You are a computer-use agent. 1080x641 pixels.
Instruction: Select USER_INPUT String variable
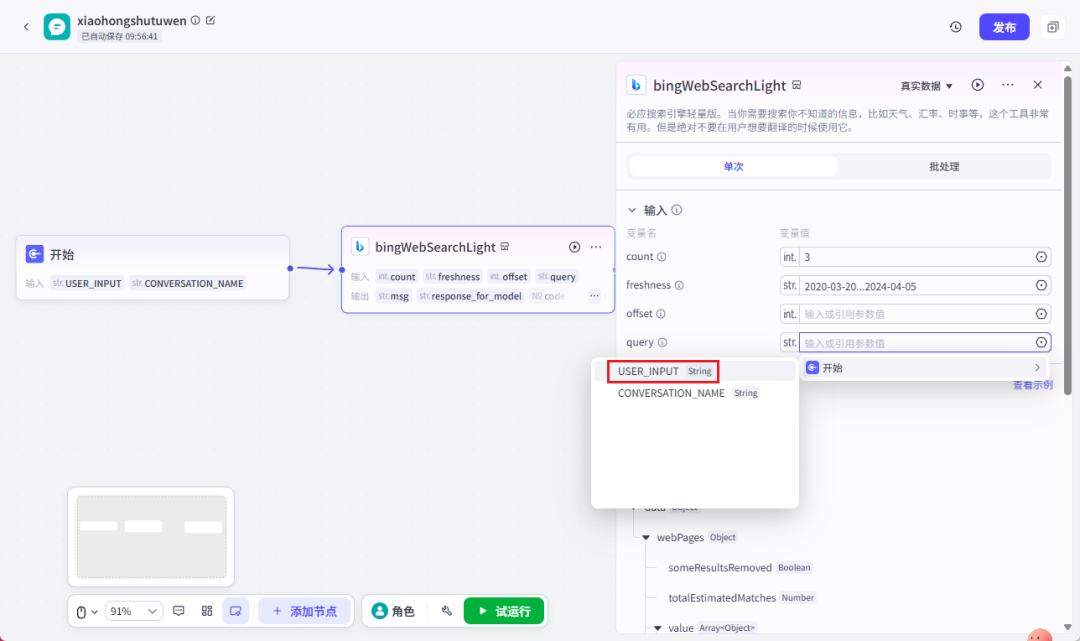point(695,371)
